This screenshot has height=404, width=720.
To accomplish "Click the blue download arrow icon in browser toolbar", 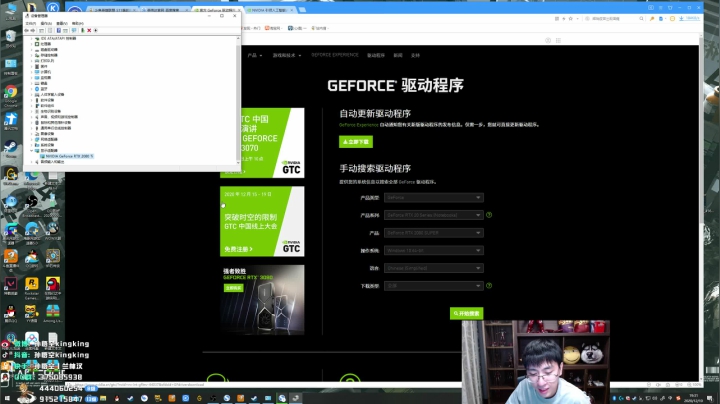I will [x=681, y=18].
